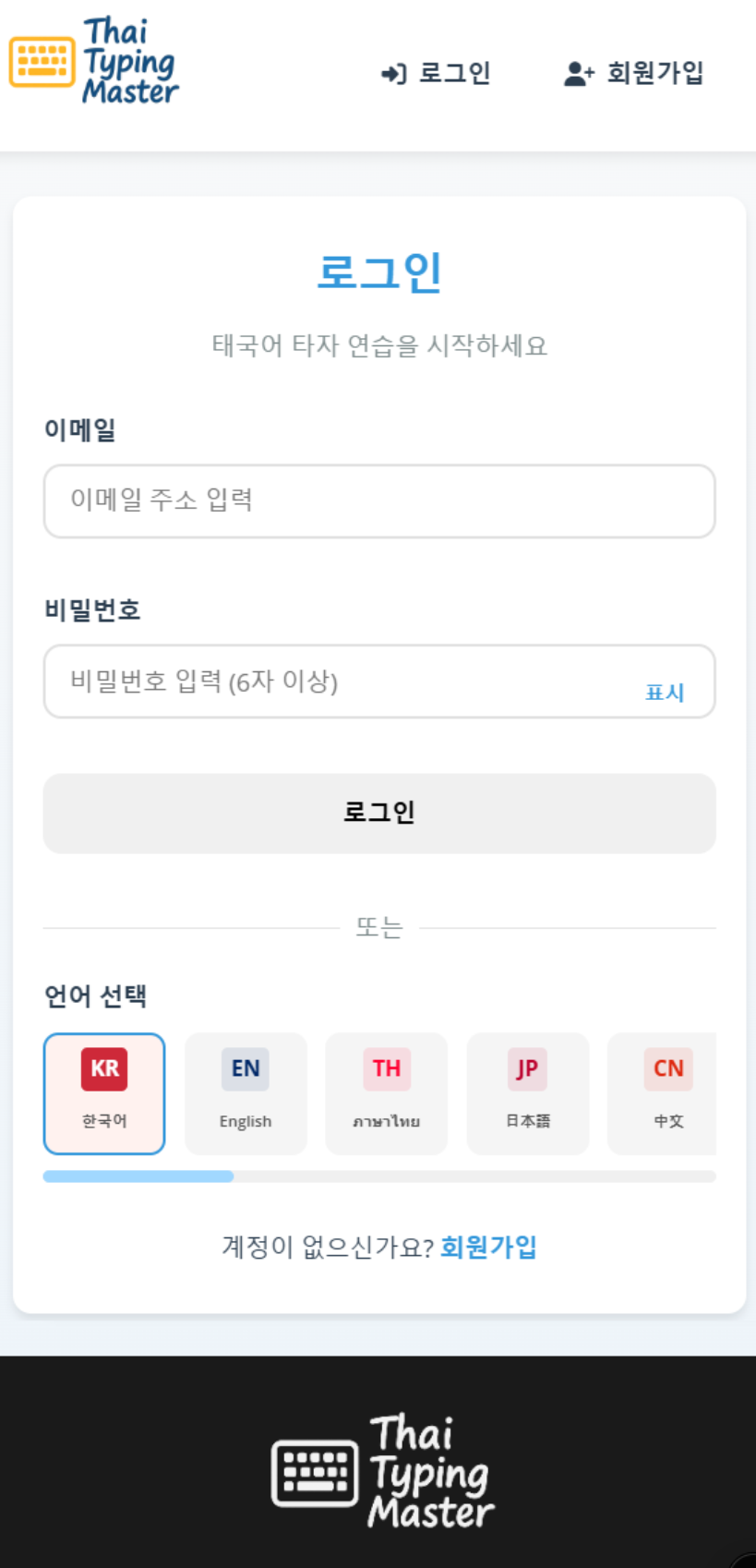Click the JP language badge icon

point(527,1068)
